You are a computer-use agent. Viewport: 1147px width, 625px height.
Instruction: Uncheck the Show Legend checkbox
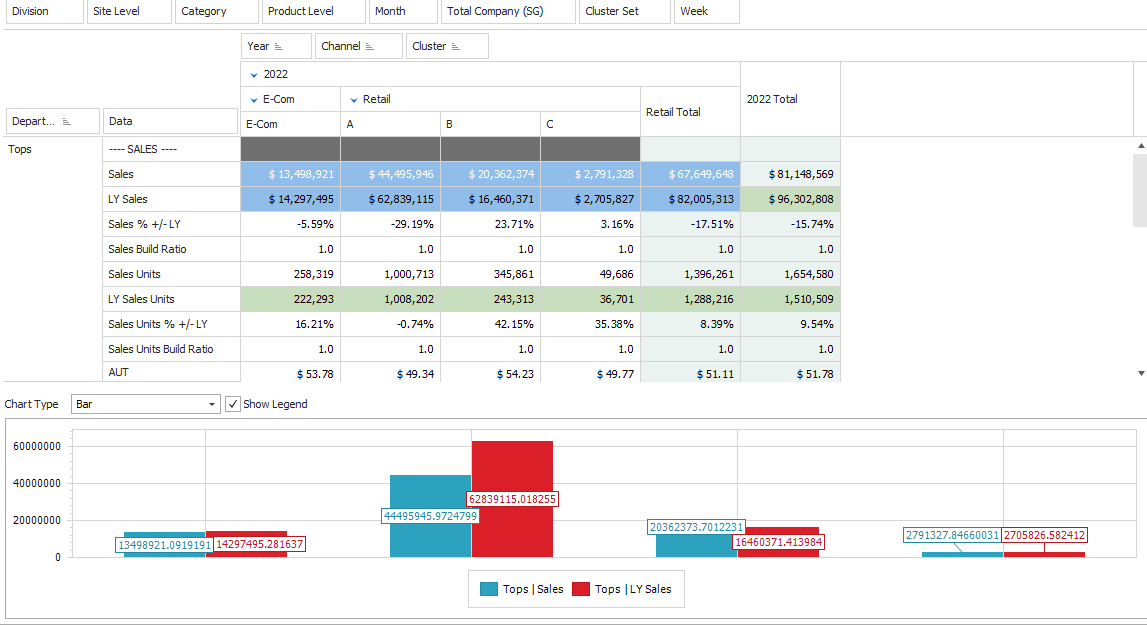click(234, 404)
